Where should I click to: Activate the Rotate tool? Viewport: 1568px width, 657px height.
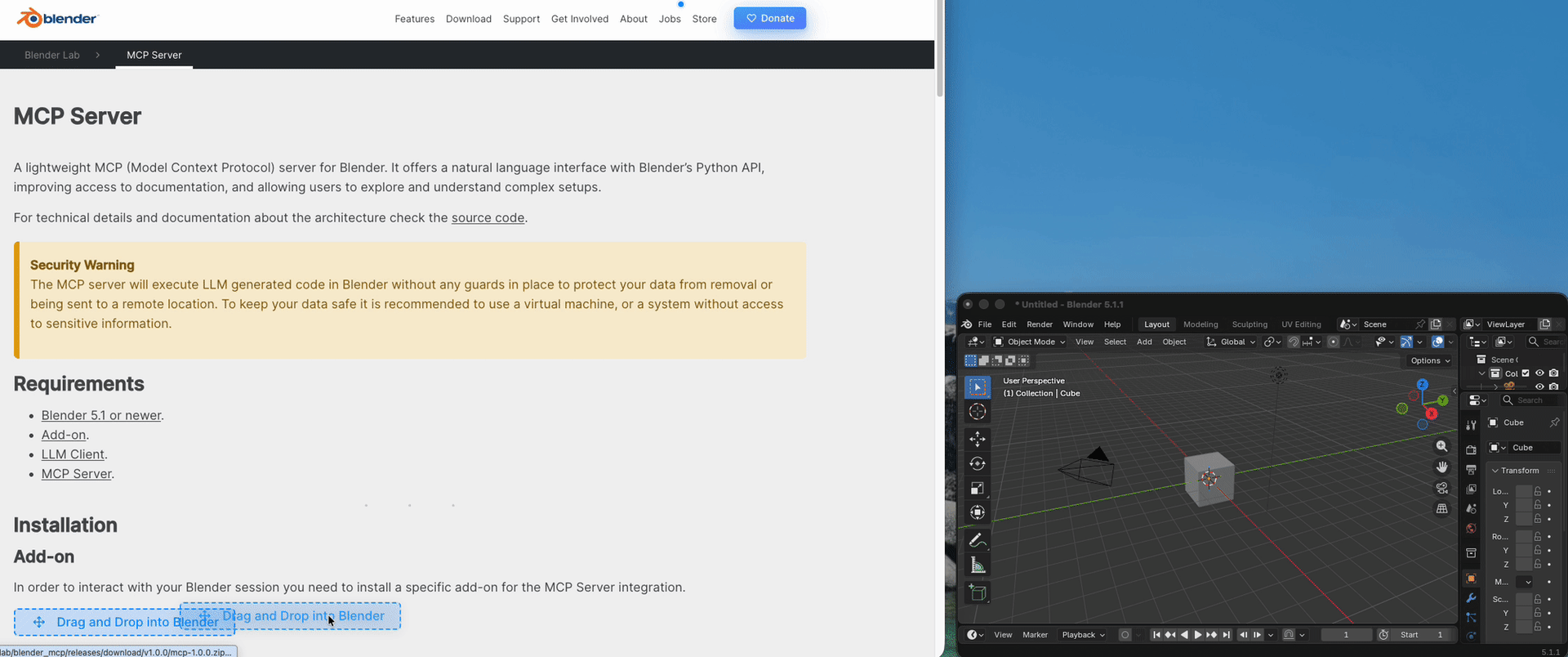click(978, 464)
